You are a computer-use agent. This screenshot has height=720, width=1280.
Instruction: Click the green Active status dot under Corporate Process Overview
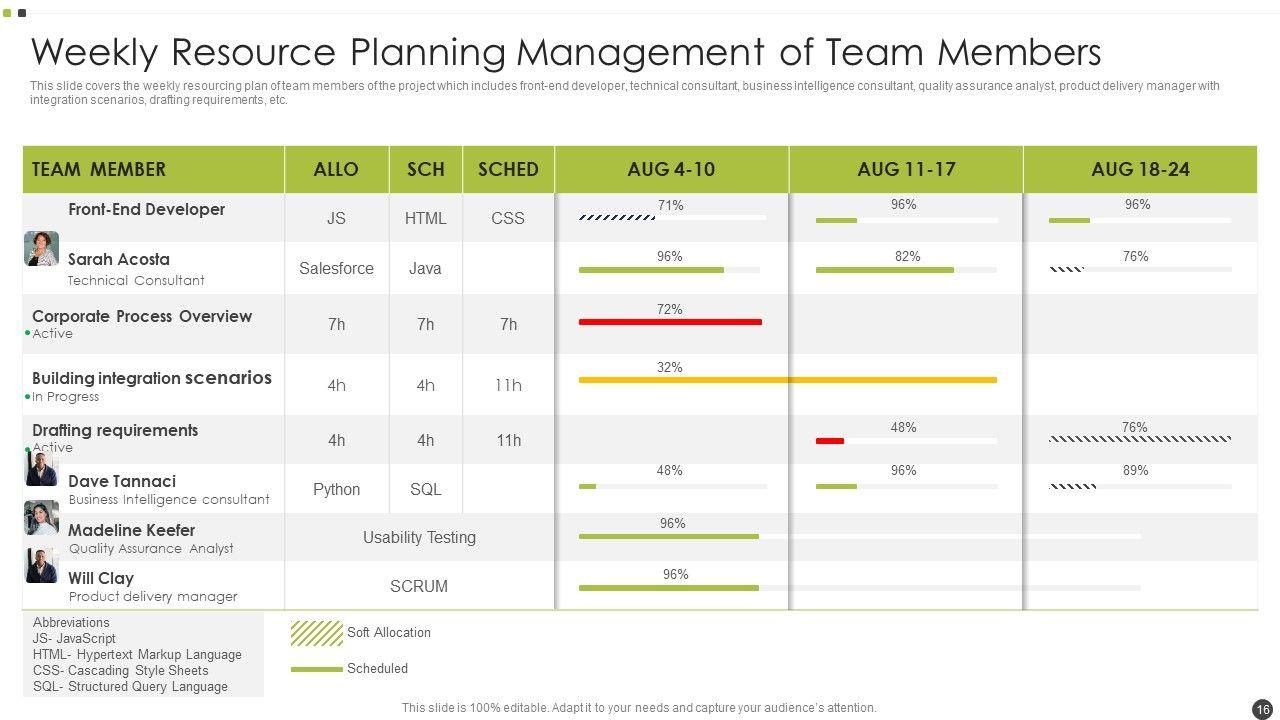point(27,333)
